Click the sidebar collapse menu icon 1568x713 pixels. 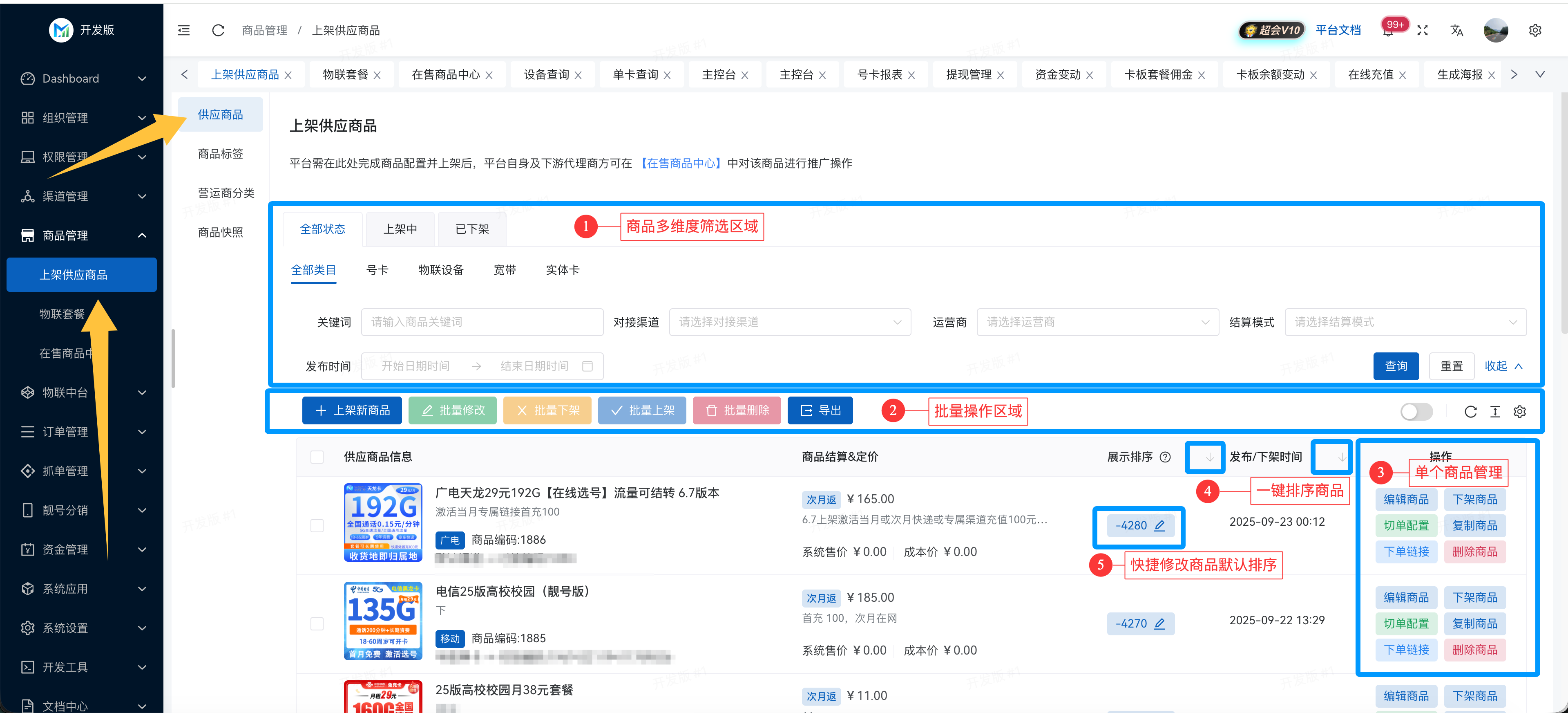point(184,30)
